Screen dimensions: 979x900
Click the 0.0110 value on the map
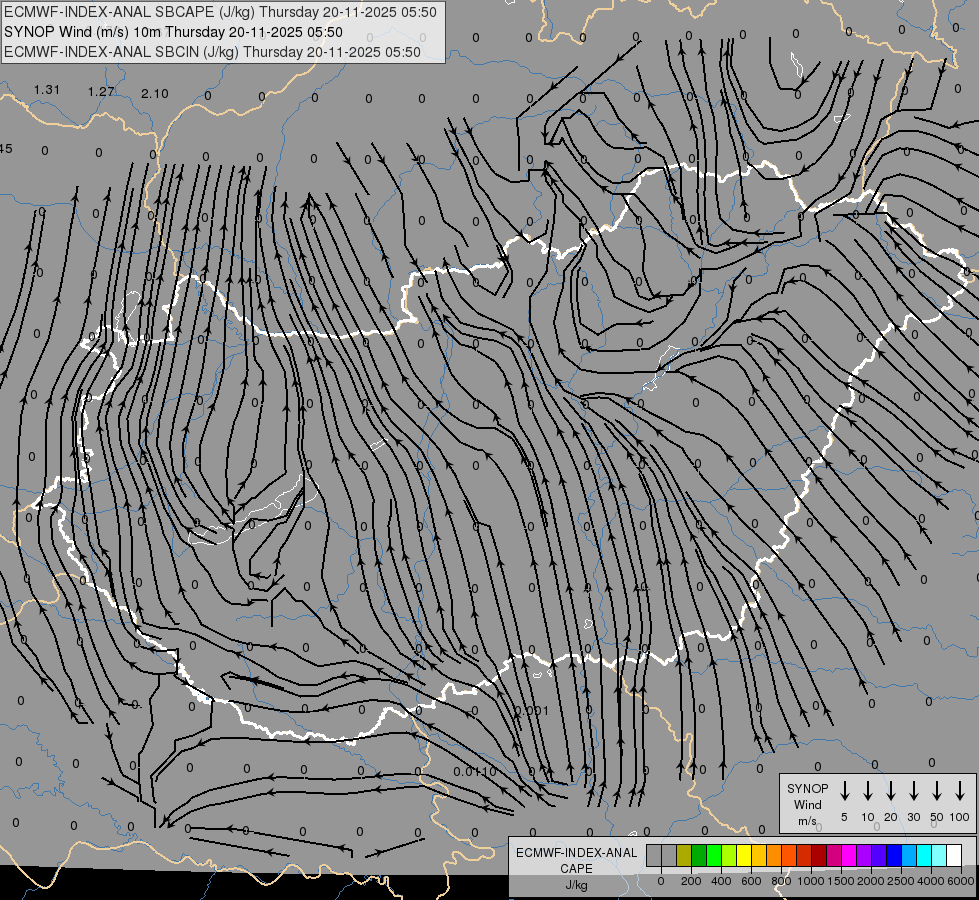click(475, 772)
